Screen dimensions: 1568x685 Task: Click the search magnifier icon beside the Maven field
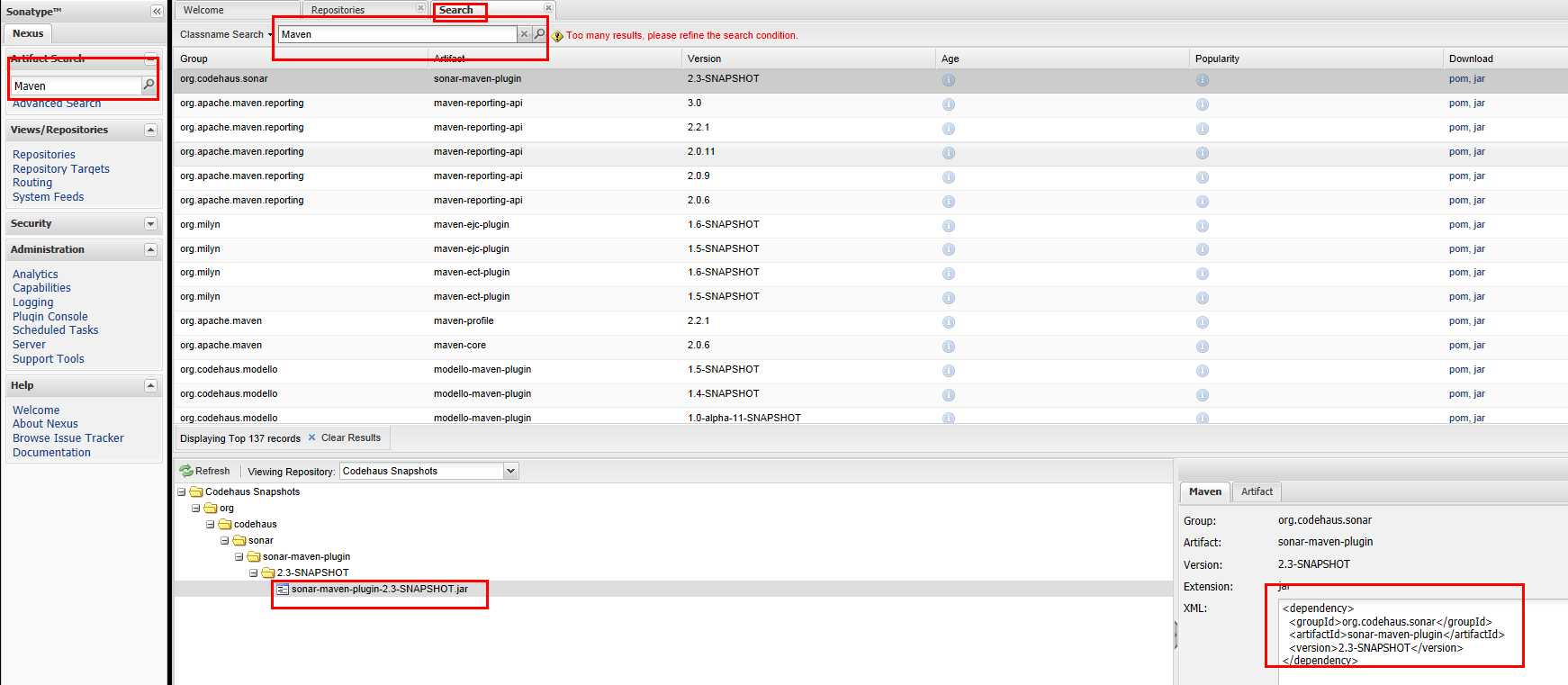point(539,34)
